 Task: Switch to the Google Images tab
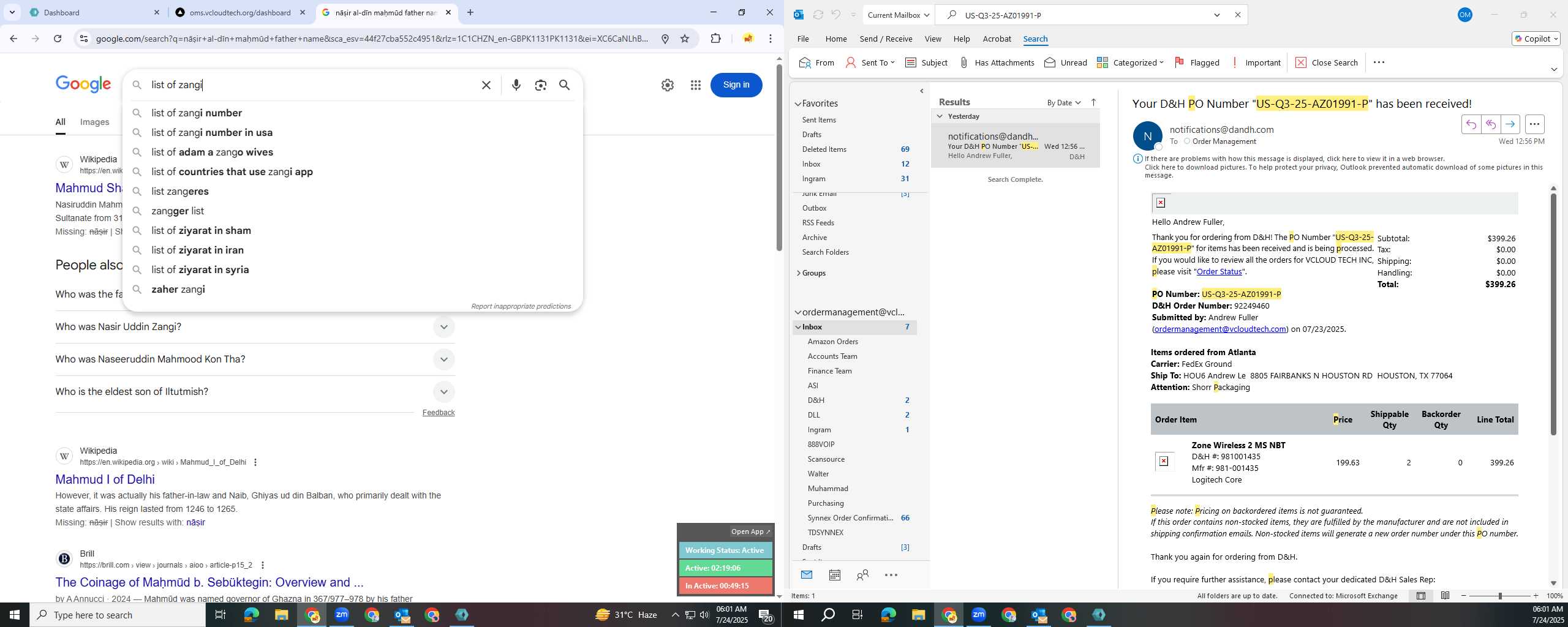point(94,122)
